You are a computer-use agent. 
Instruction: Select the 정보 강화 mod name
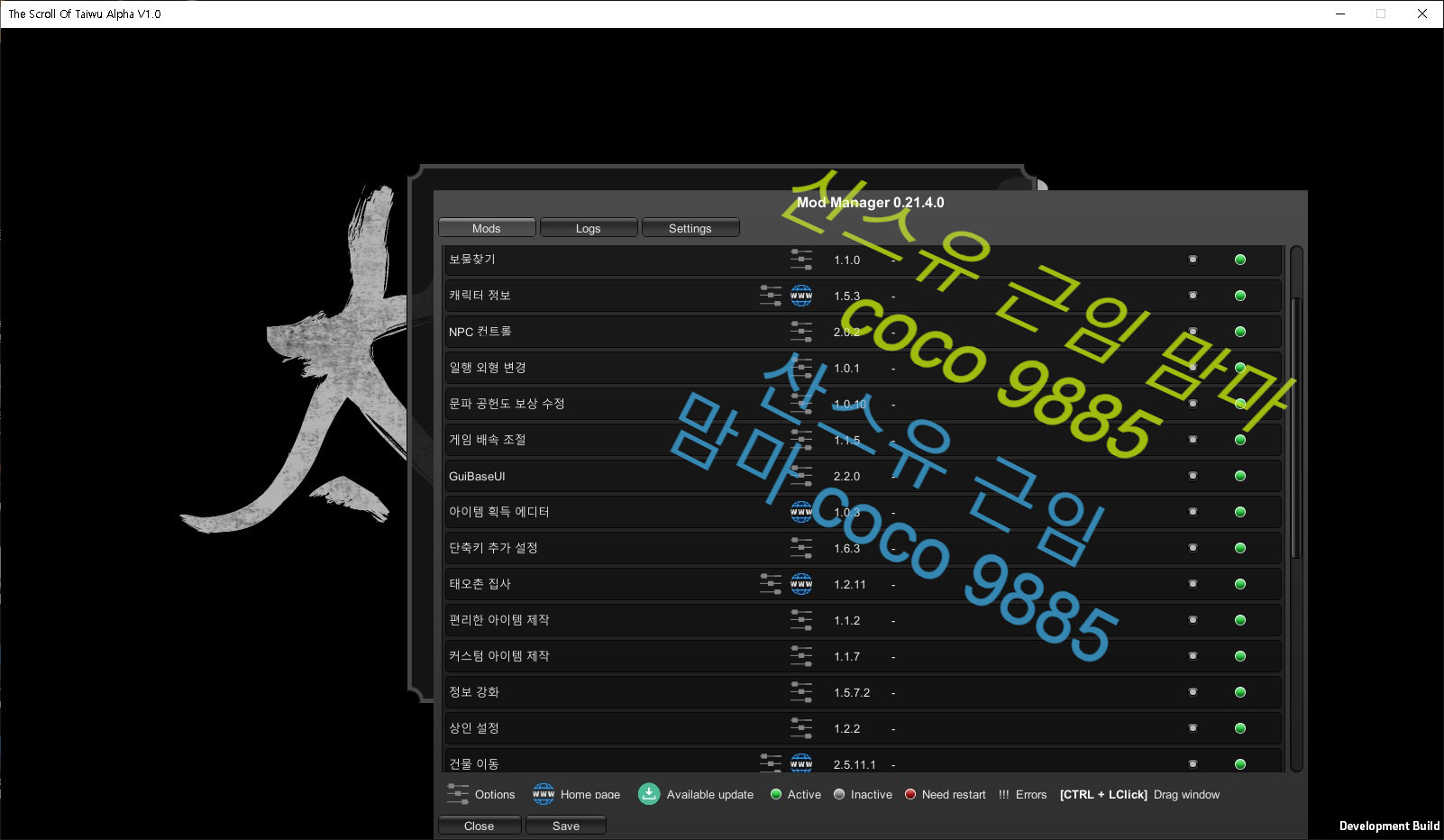474,692
